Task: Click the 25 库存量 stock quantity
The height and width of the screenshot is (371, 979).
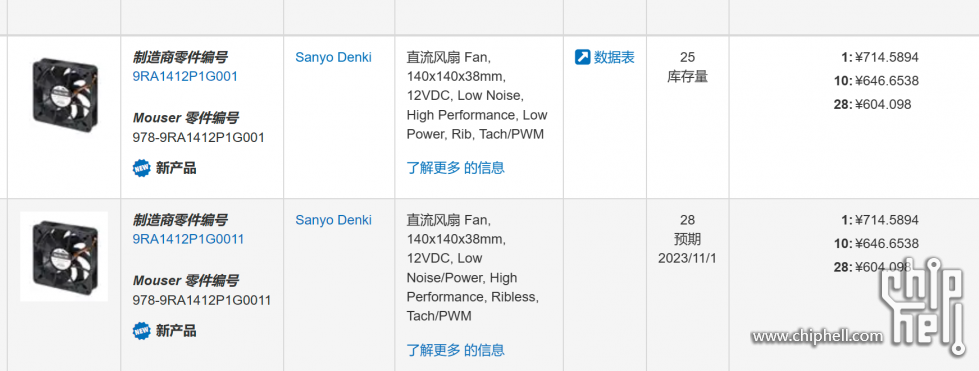Action: coord(687,67)
